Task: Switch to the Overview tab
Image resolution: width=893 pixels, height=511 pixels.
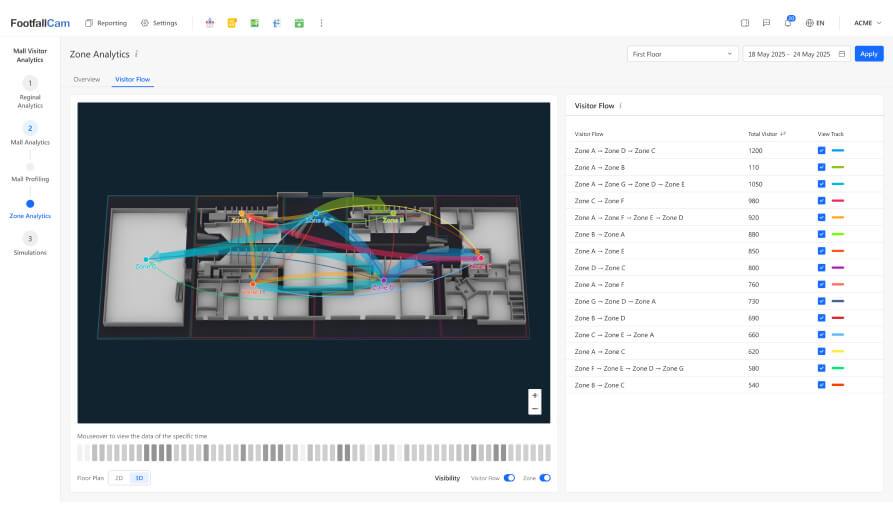Action: [x=87, y=79]
